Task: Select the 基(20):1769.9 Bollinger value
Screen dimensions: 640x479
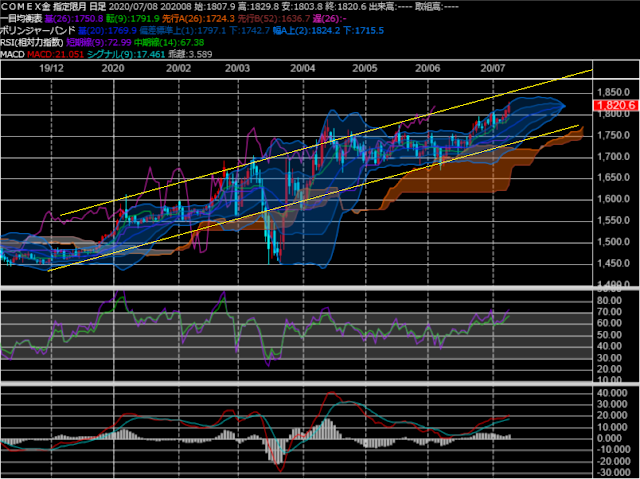Action: tap(107, 30)
